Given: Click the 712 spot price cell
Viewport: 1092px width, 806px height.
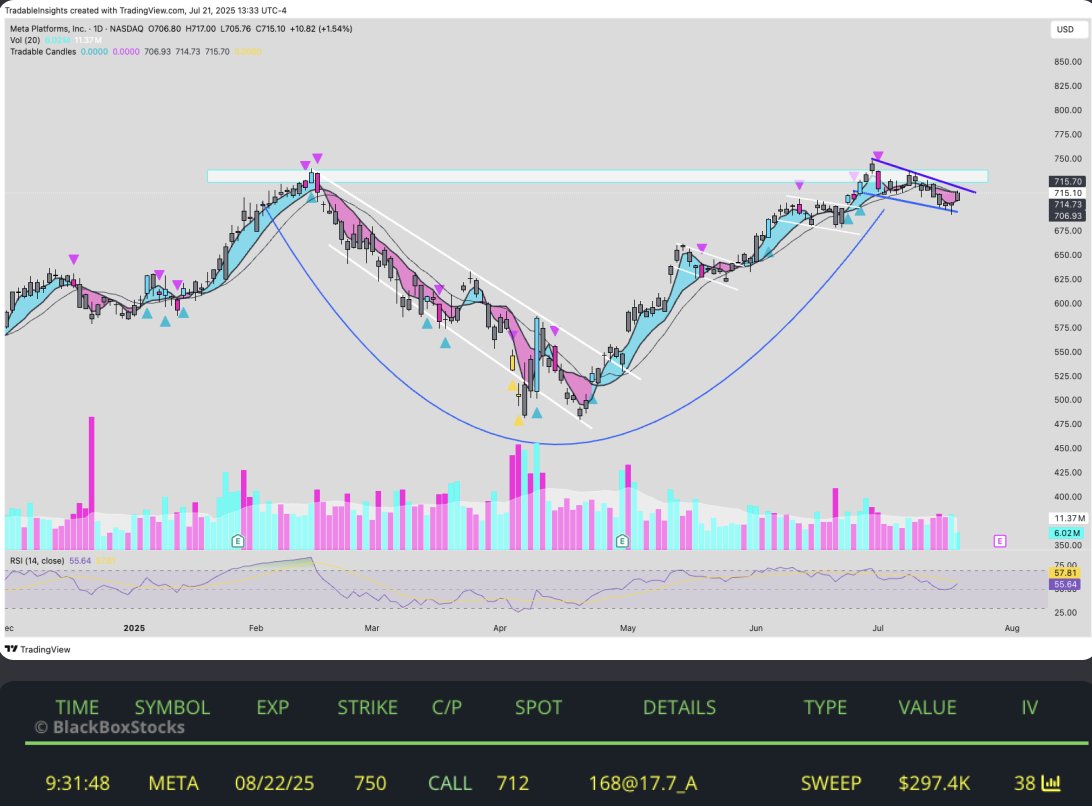Looking at the screenshot, I should (513, 783).
